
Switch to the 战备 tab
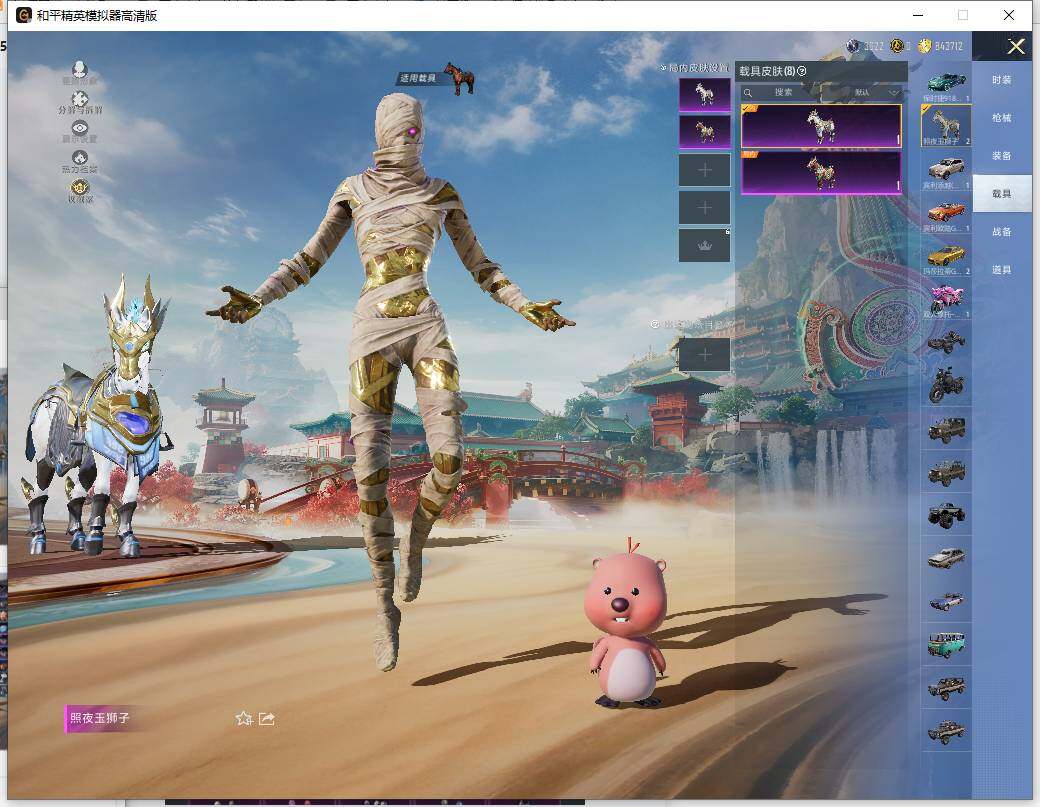pos(1002,232)
